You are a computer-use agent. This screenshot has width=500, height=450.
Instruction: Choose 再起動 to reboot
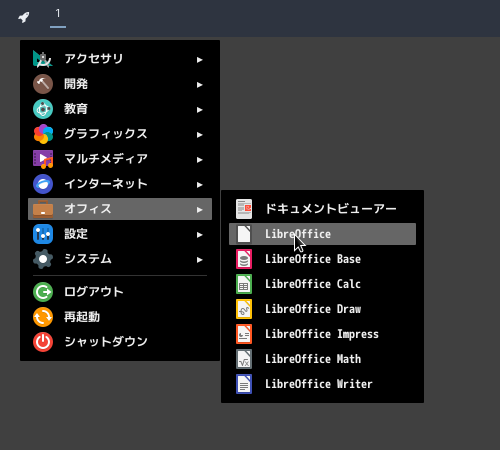click(120, 317)
